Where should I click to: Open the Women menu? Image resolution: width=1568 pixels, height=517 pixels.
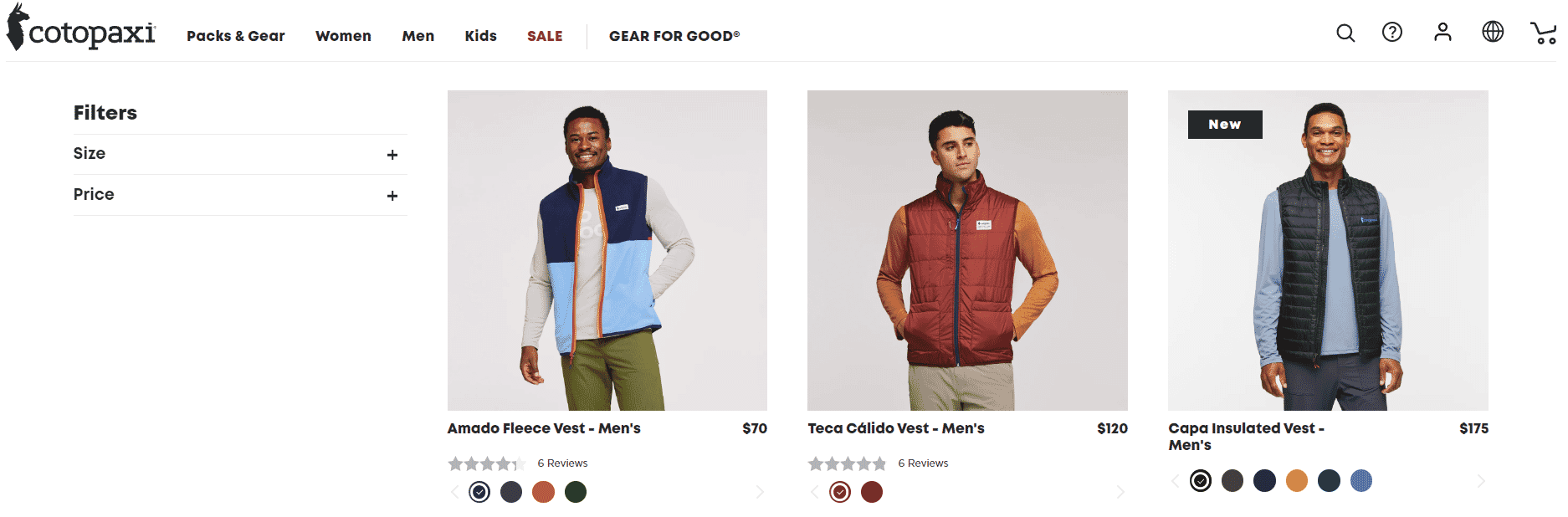pos(343,36)
